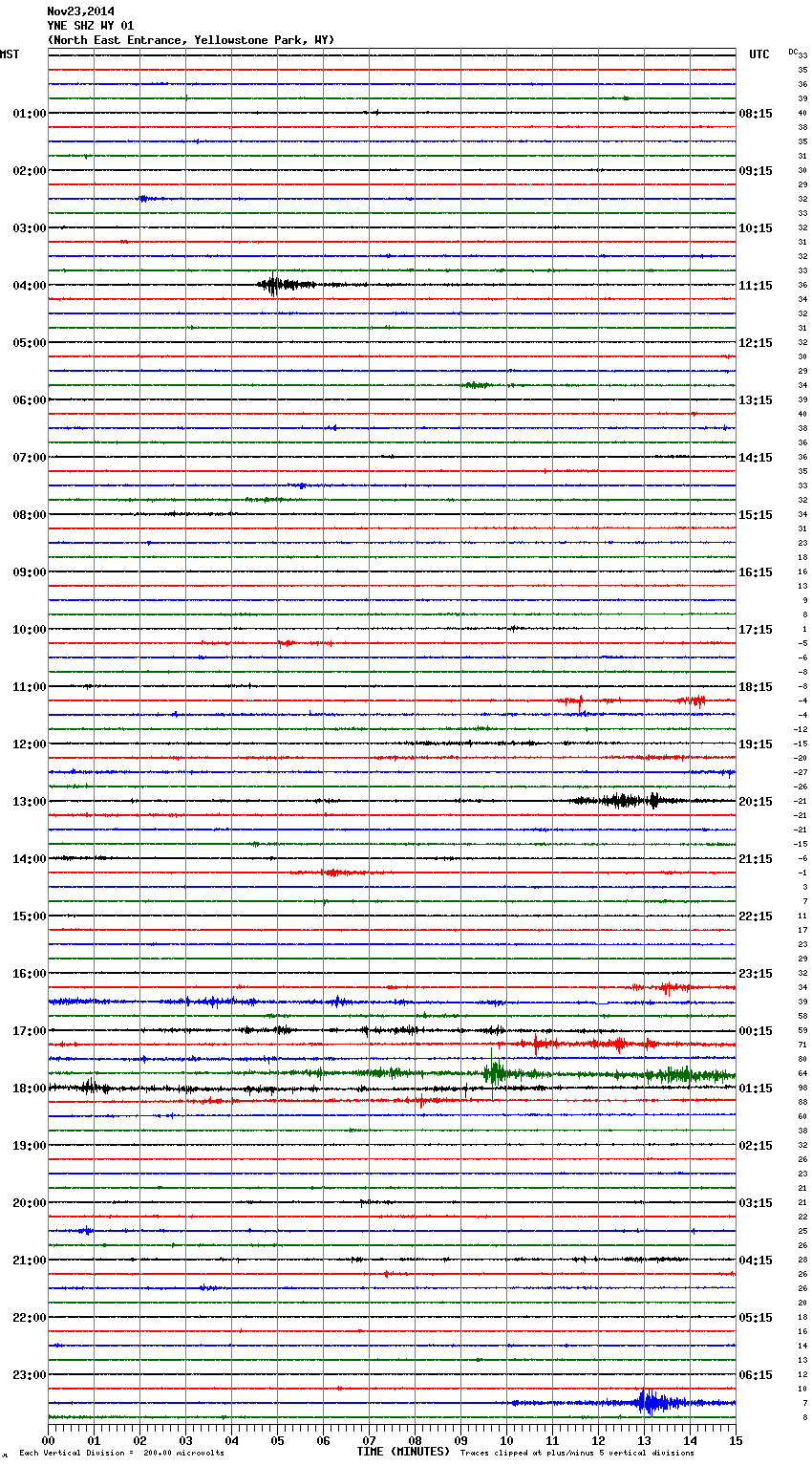Click the 11:15 UTC time label
The image size is (812, 1466).
(756, 286)
